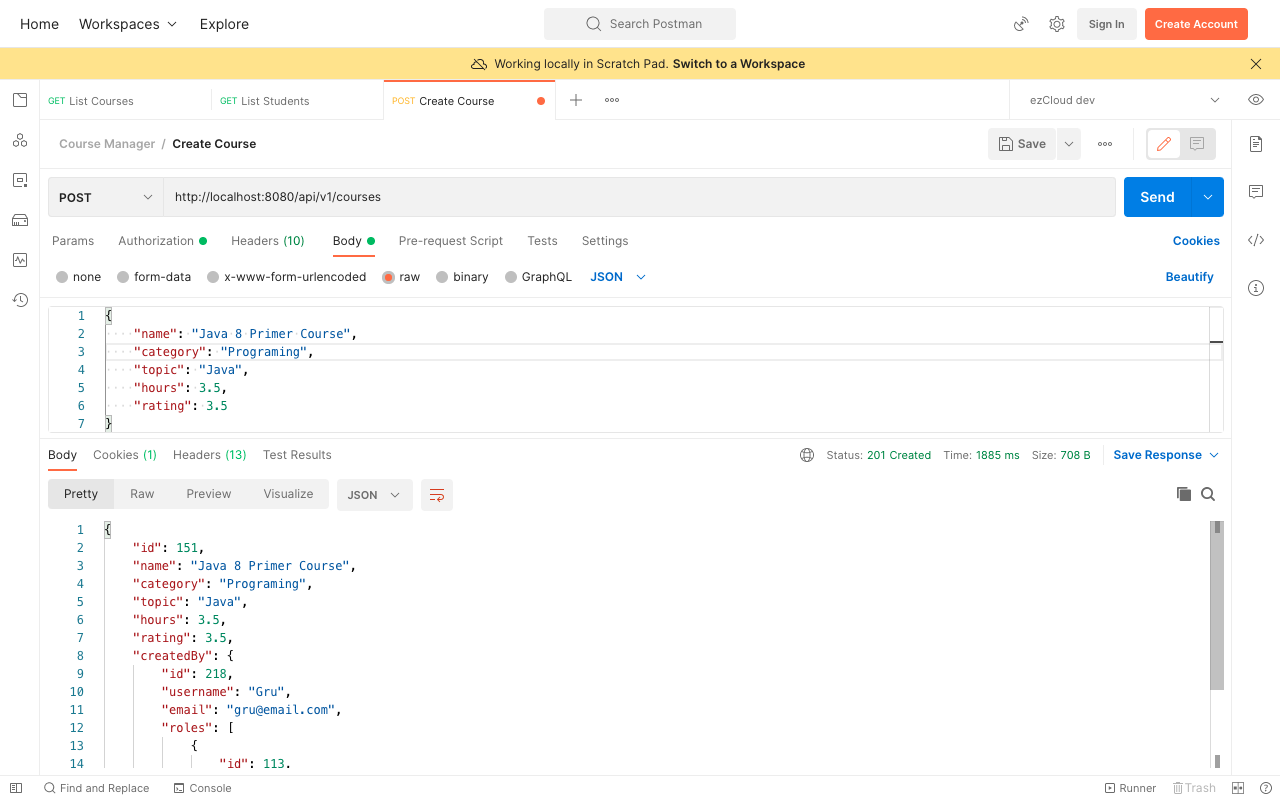Image resolution: width=1280 pixels, height=800 pixels.
Task: Select none body type radio
Action: (62, 277)
